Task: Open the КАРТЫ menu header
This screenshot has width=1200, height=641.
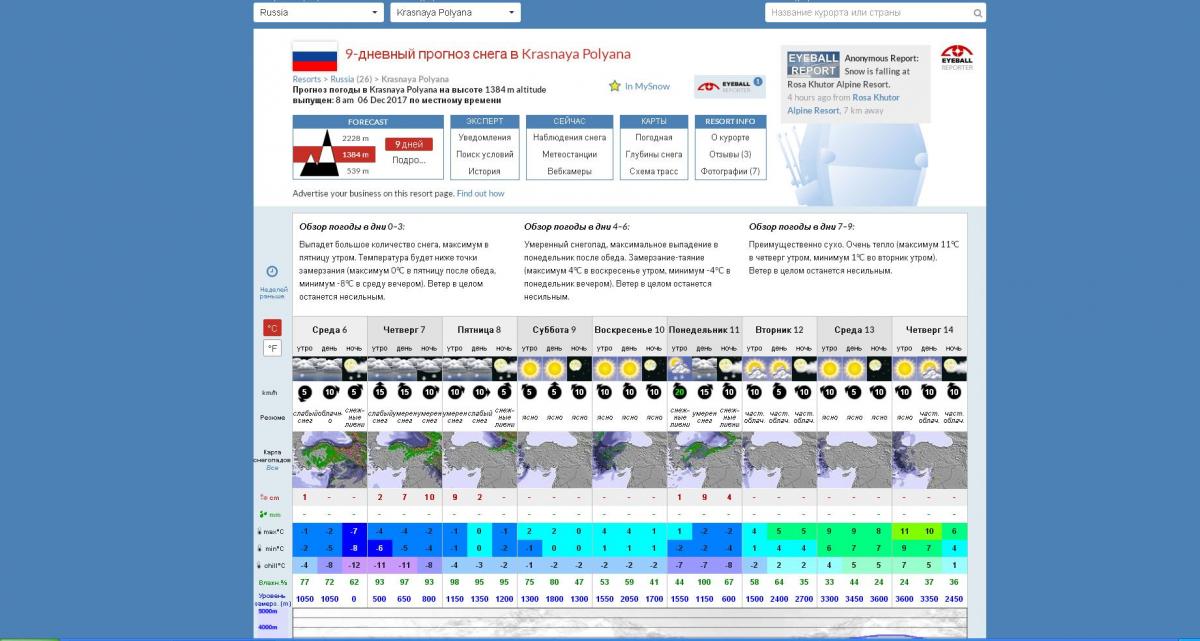Action: [x=653, y=122]
